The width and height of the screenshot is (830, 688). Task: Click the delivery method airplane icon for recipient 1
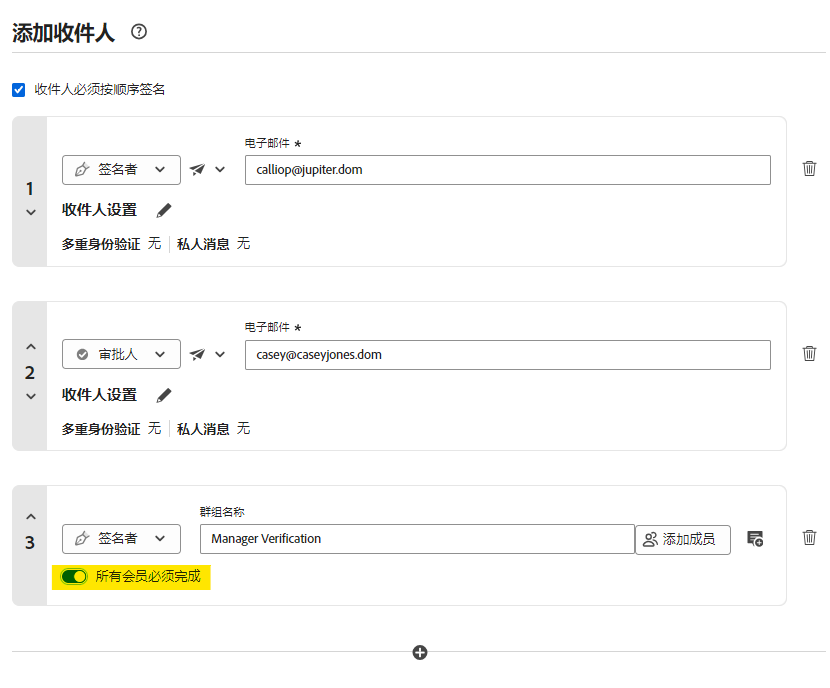click(x=197, y=169)
